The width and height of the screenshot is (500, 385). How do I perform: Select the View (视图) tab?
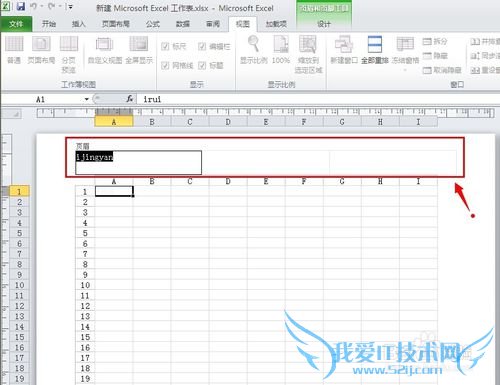click(243, 24)
